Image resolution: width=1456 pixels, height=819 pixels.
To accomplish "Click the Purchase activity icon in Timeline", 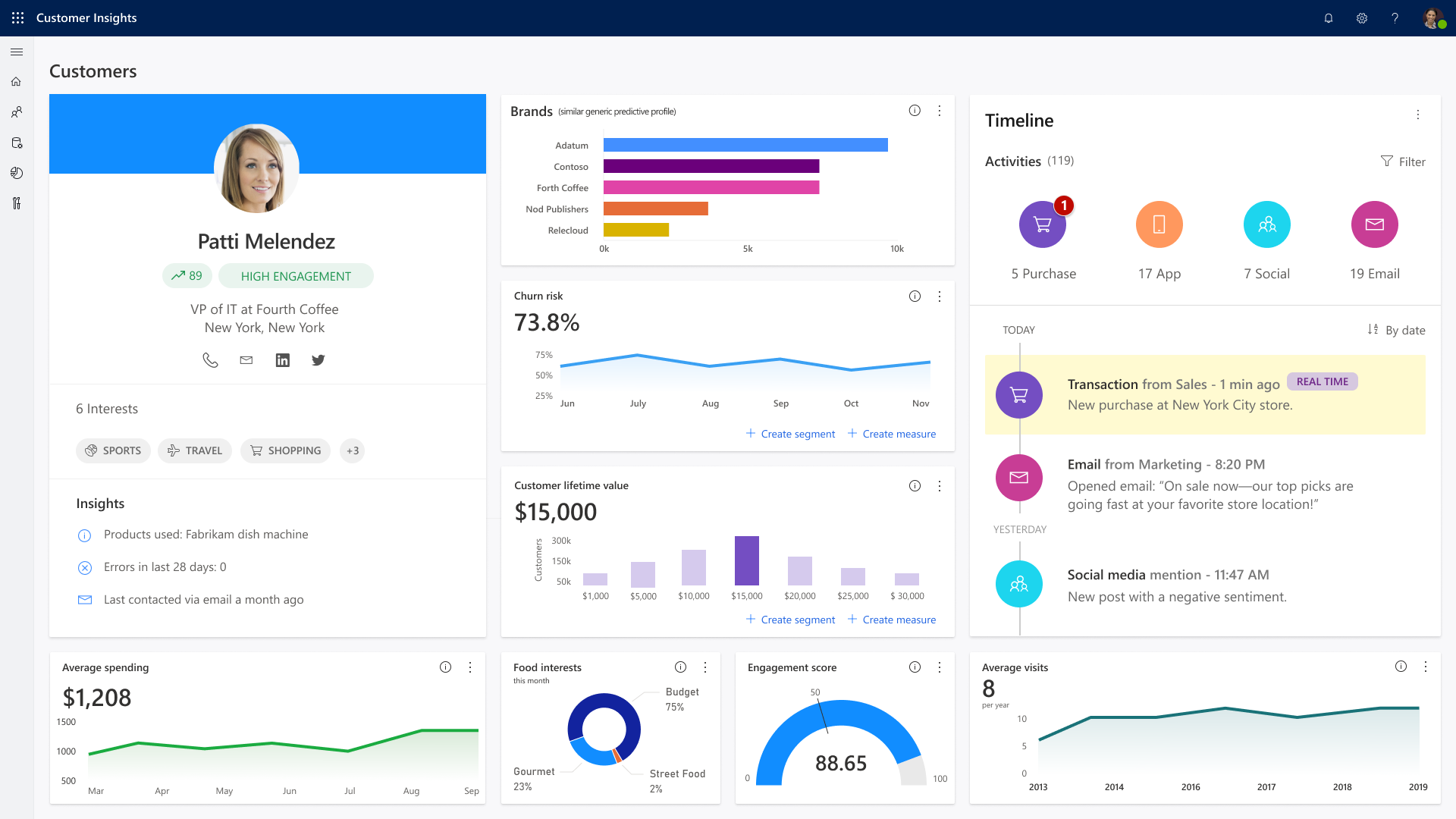I will click(1043, 224).
